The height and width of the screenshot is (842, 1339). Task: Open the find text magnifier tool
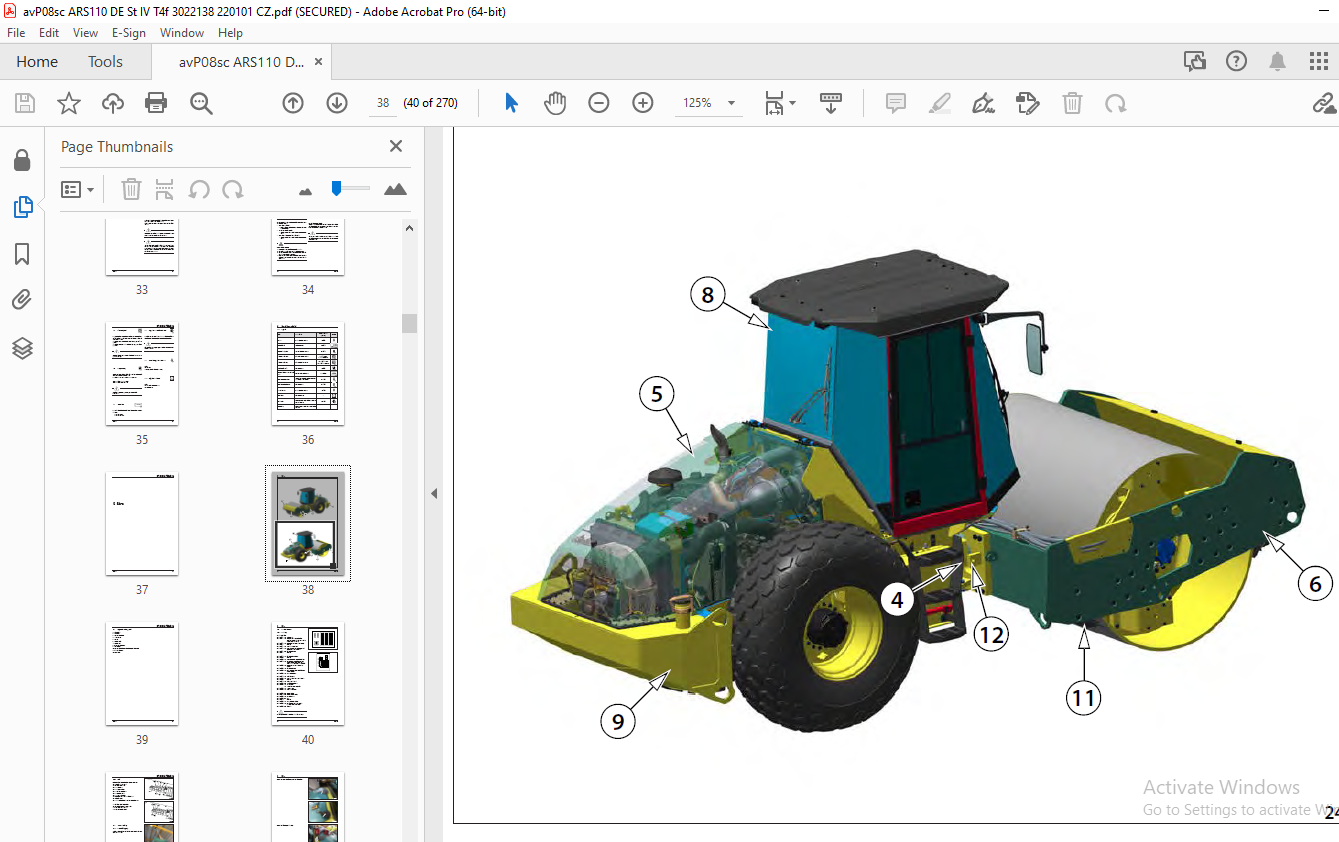[201, 103]
